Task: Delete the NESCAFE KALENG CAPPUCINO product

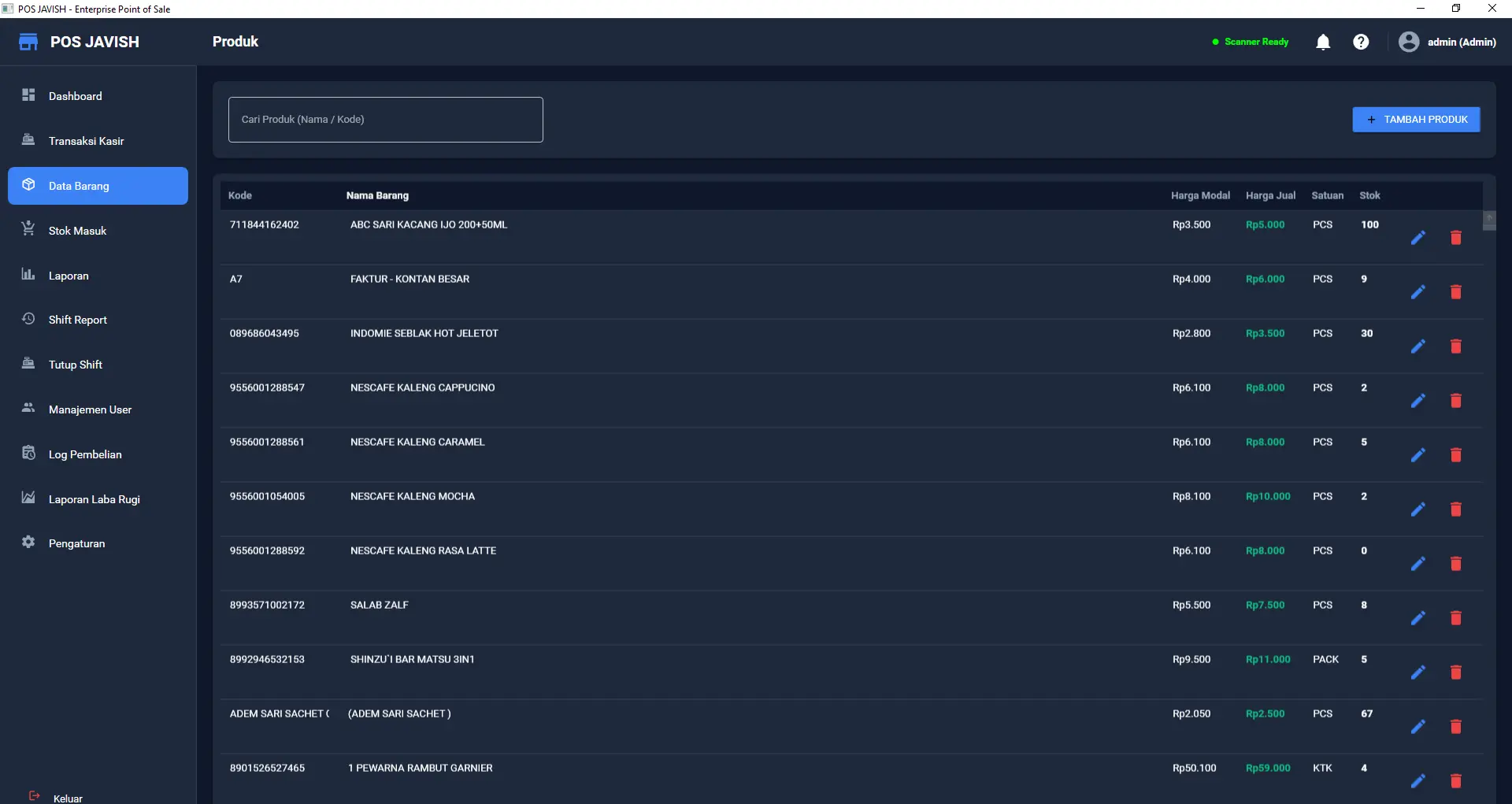Action: pyautogui.click(x=1456, y=401)
